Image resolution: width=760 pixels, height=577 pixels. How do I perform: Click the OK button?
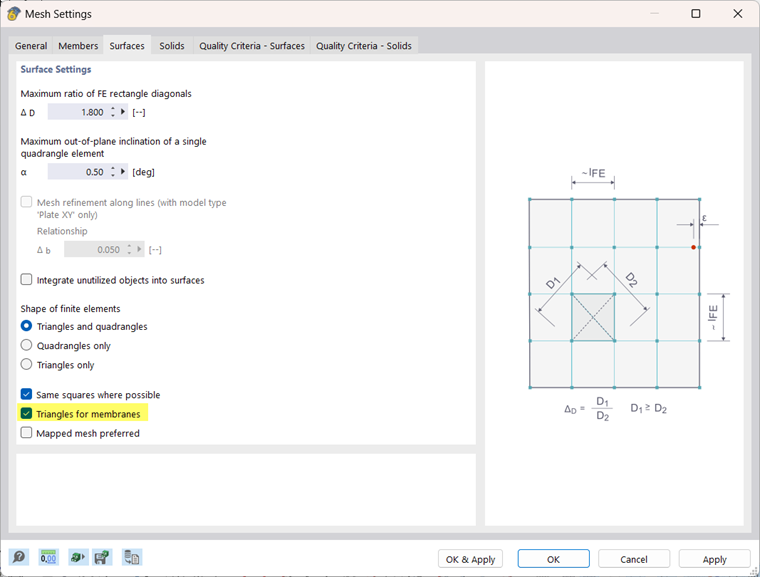(554, 559)
